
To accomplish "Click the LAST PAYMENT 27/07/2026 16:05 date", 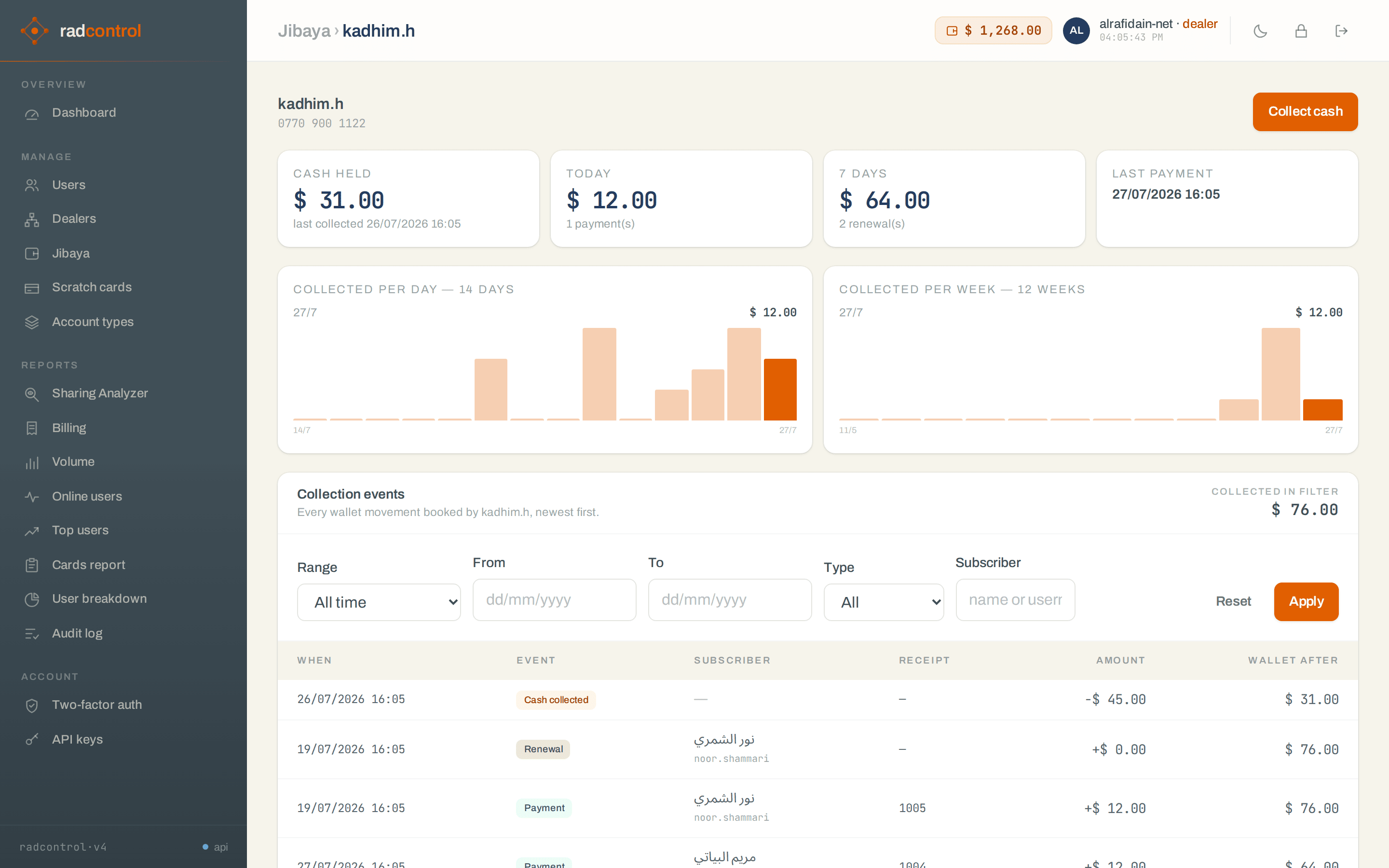I will pos(1166,195).
